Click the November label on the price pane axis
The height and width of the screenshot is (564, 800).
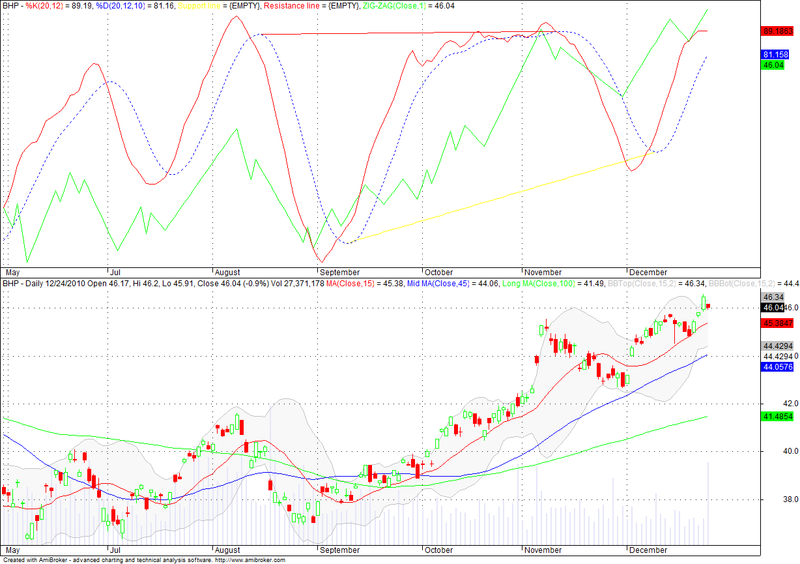(543, 550)
